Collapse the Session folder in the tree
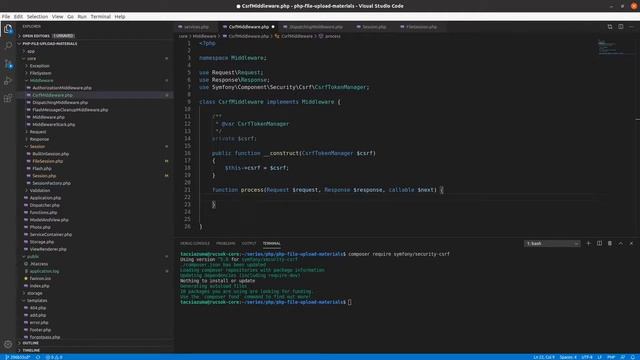The image size is (640, 360). (x=37, y=147)
